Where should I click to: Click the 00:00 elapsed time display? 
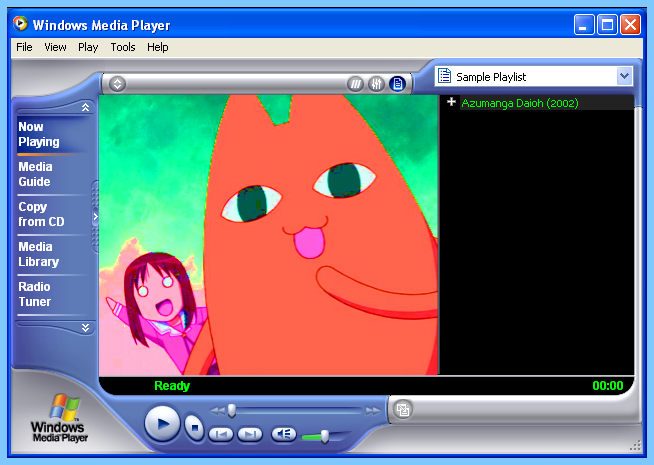coord(608,386)
